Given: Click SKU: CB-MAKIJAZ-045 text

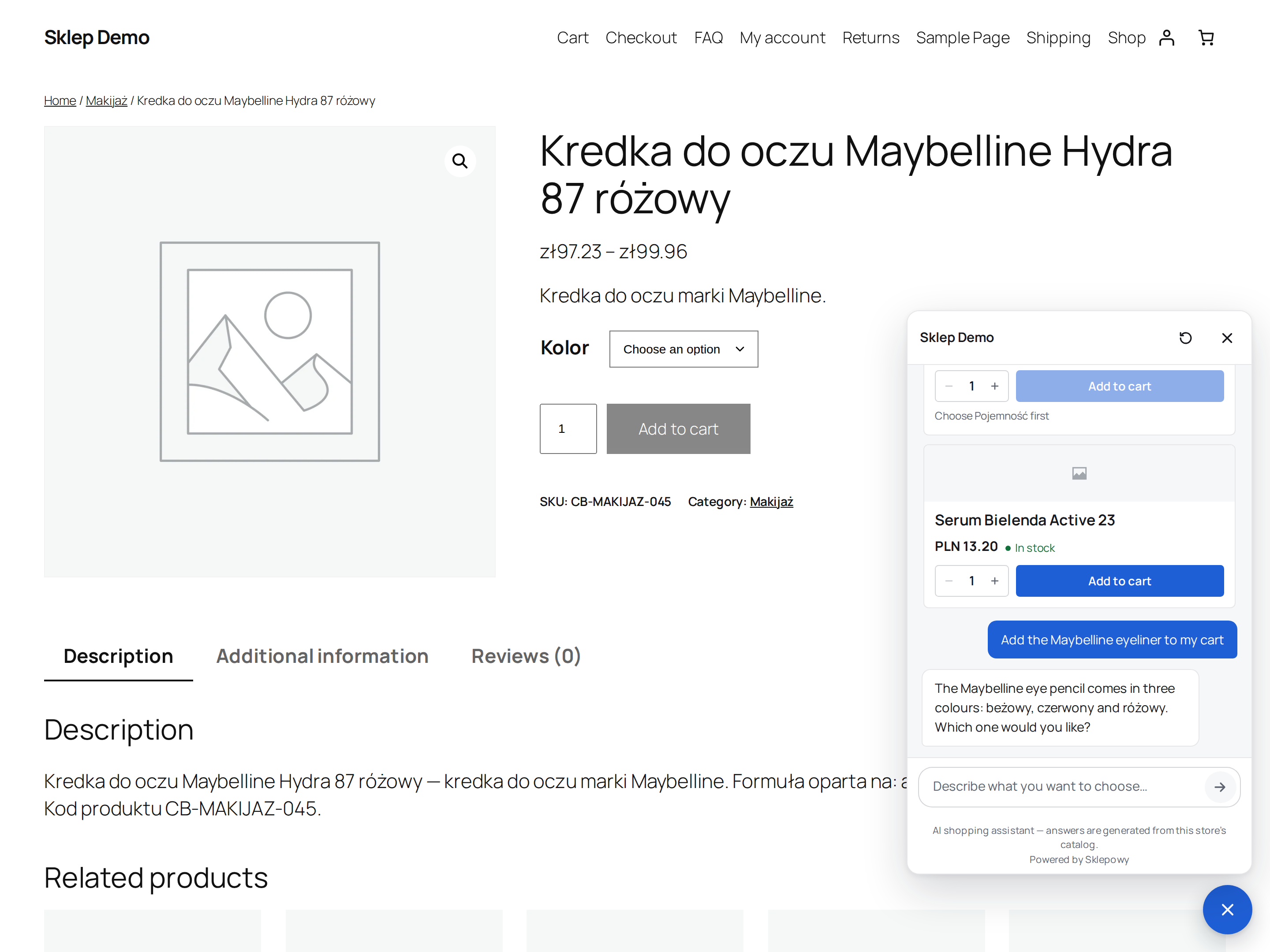Looking at the screenshot, I should click(x=605, y=502).
